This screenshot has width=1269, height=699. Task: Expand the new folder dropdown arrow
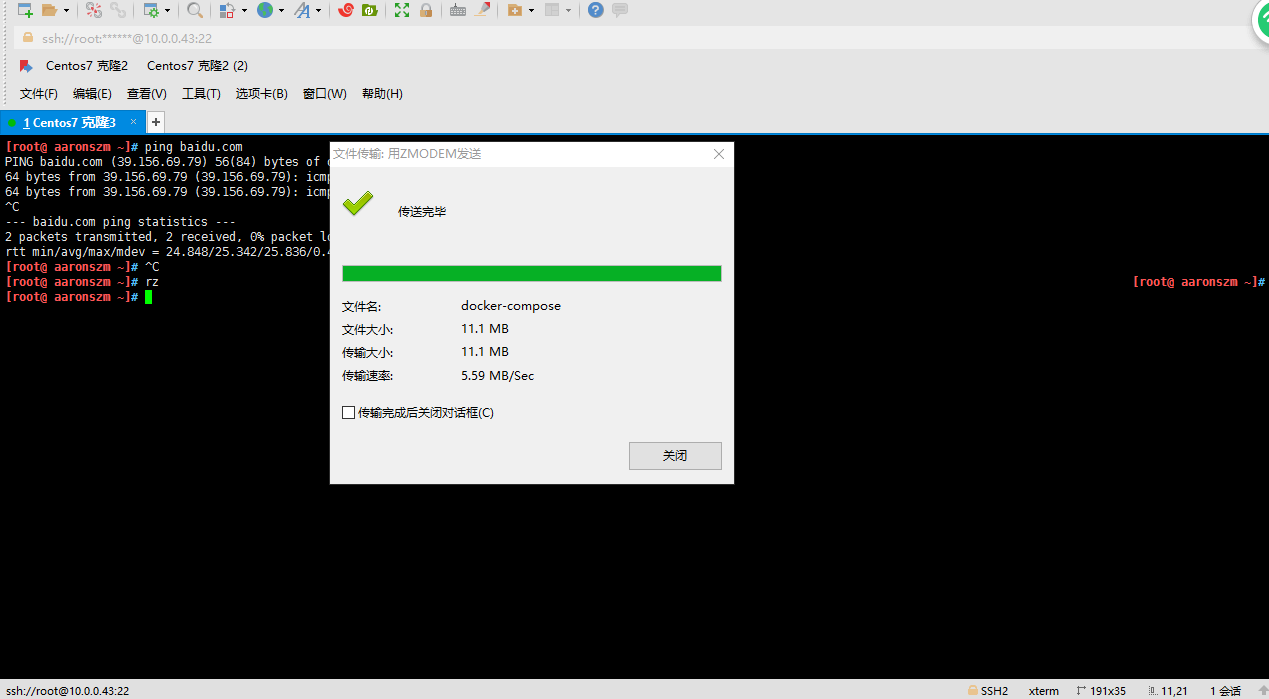531,10
